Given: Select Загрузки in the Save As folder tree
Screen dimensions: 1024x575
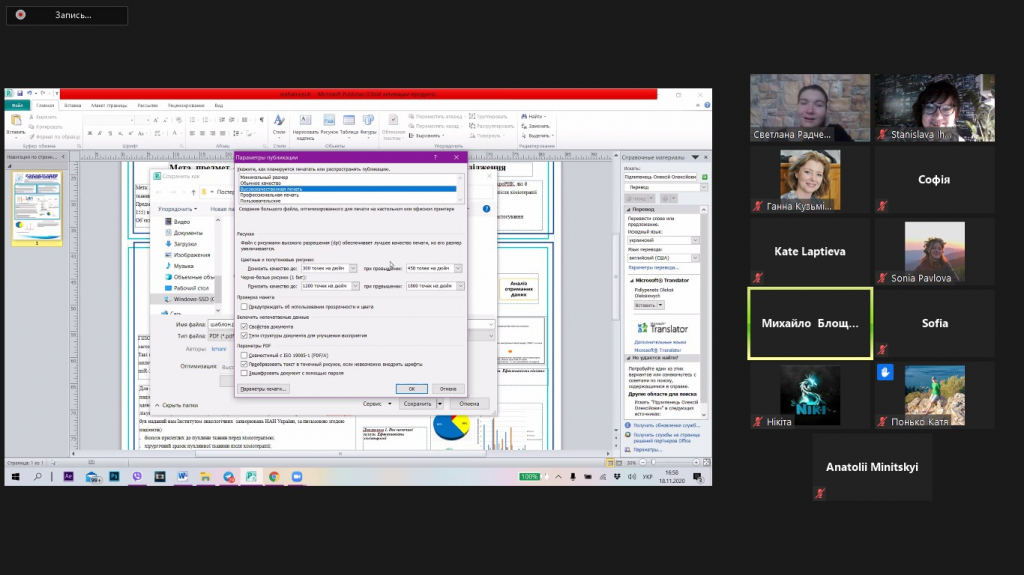Looking at the screenshot, I should (181, 244).
